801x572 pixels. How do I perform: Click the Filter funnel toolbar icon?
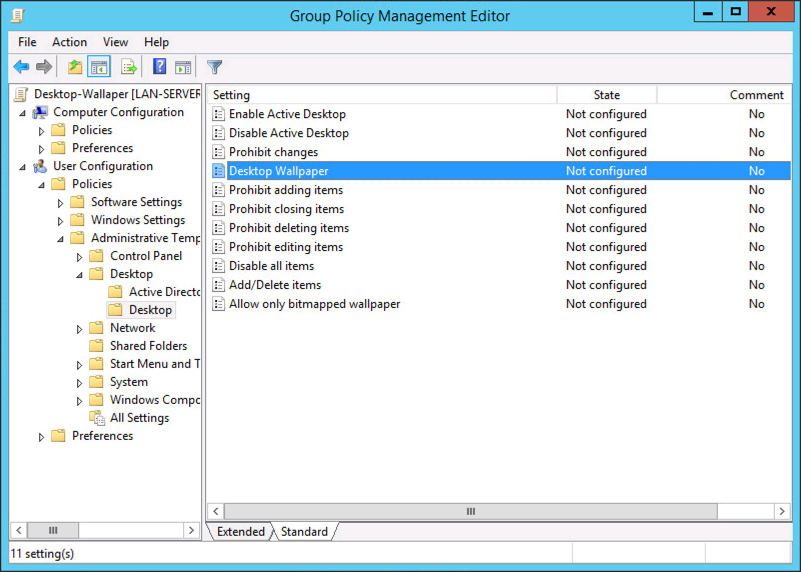(215, 67)
